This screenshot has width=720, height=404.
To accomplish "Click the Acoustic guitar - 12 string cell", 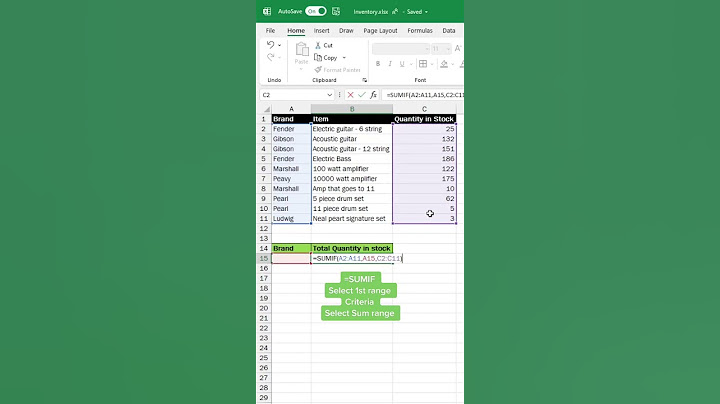I will [352, 149].
